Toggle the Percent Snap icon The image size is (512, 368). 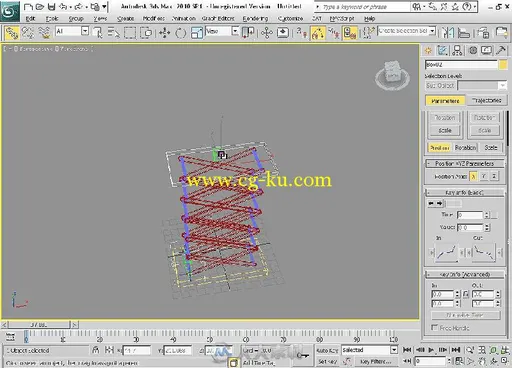334,33
